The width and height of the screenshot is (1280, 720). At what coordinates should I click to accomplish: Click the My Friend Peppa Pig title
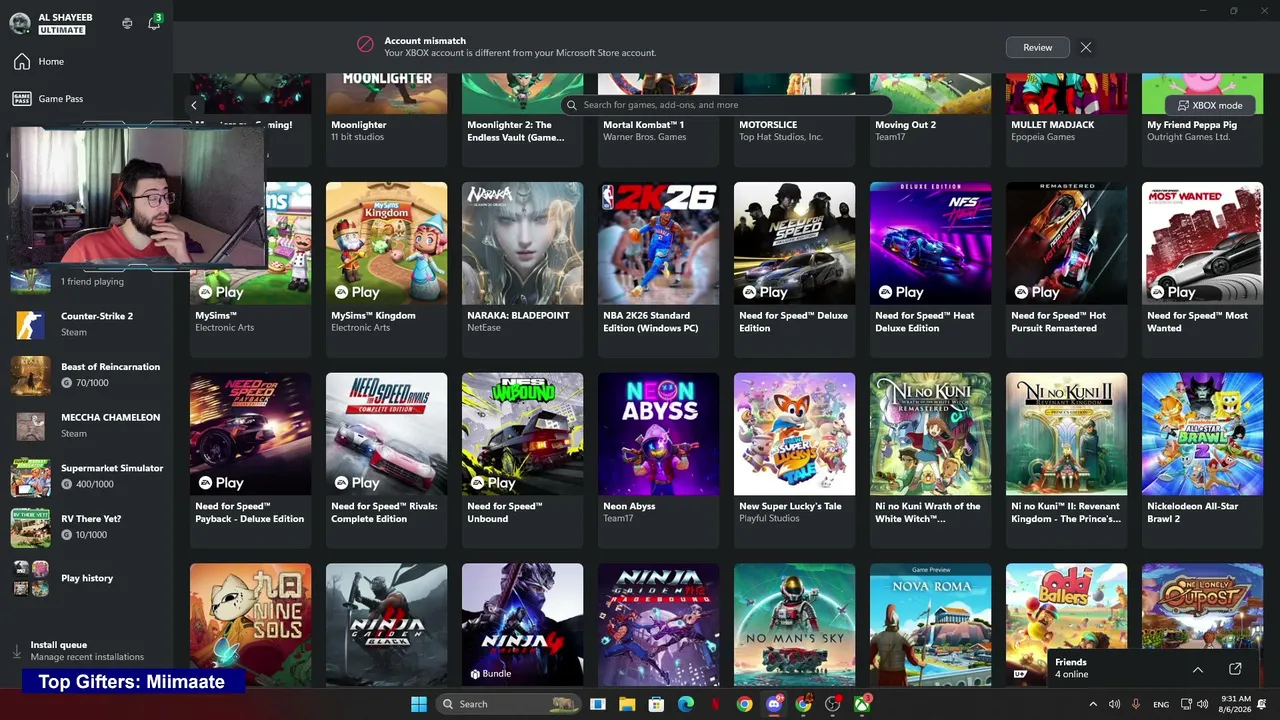1192,125
